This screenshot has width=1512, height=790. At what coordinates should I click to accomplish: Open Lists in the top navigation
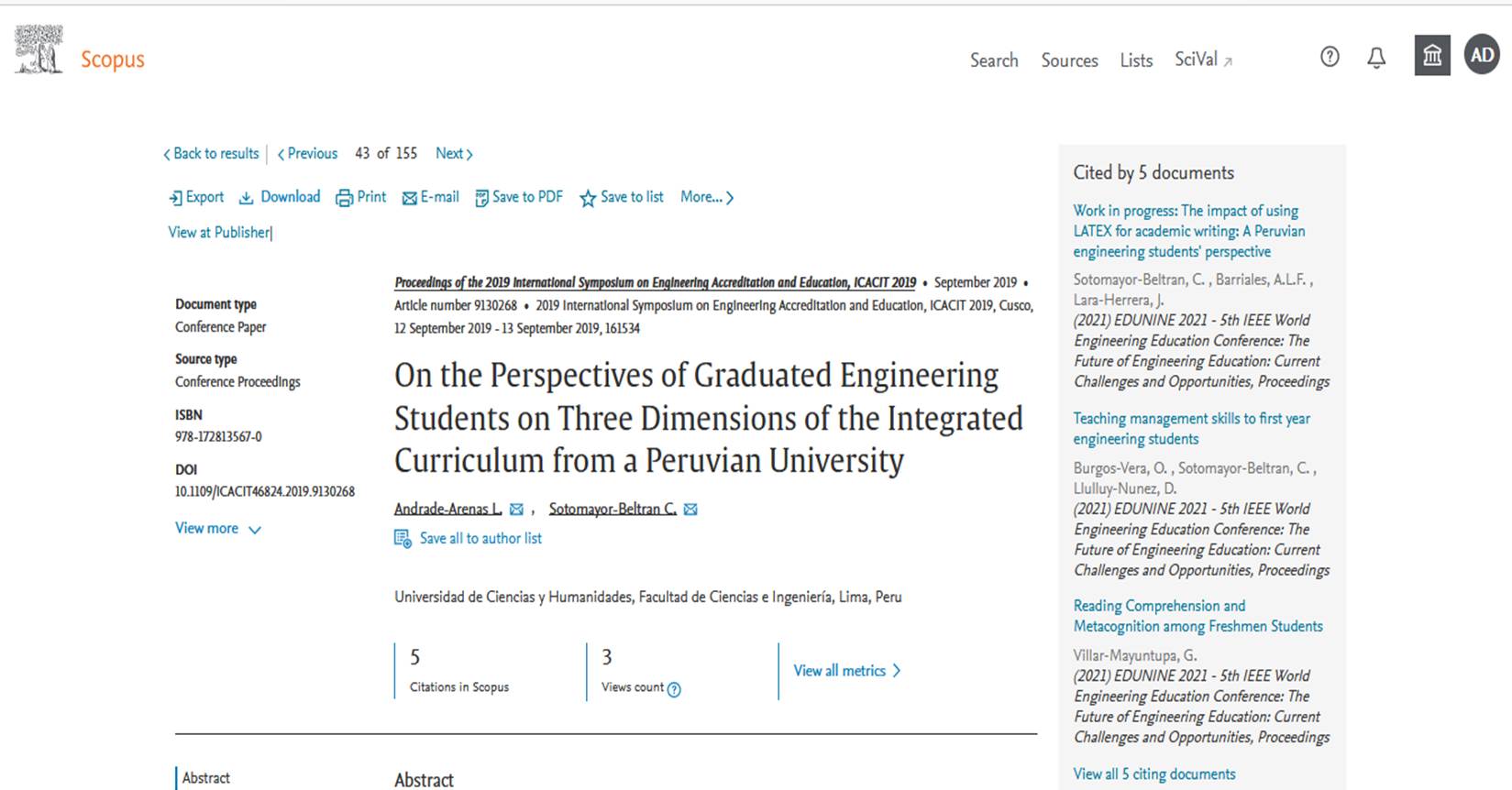1136,60
